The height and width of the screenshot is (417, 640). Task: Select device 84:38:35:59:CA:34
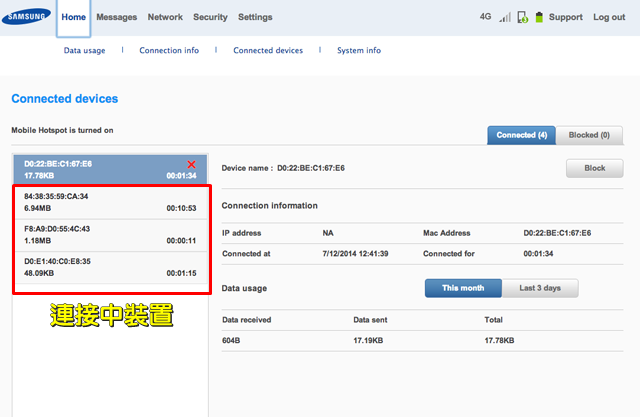coord(110,202)
